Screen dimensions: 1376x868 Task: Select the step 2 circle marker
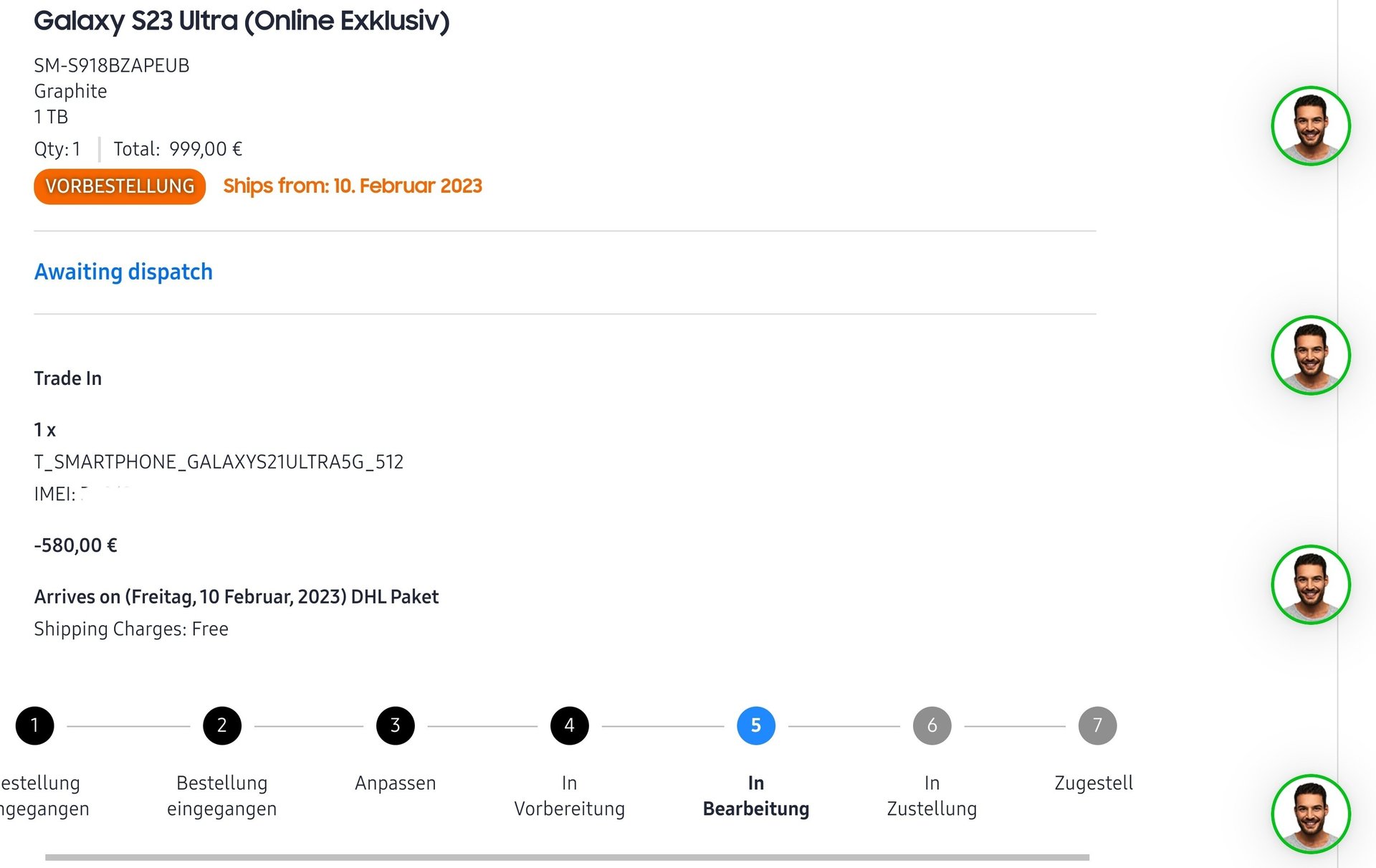coord(222,725)
